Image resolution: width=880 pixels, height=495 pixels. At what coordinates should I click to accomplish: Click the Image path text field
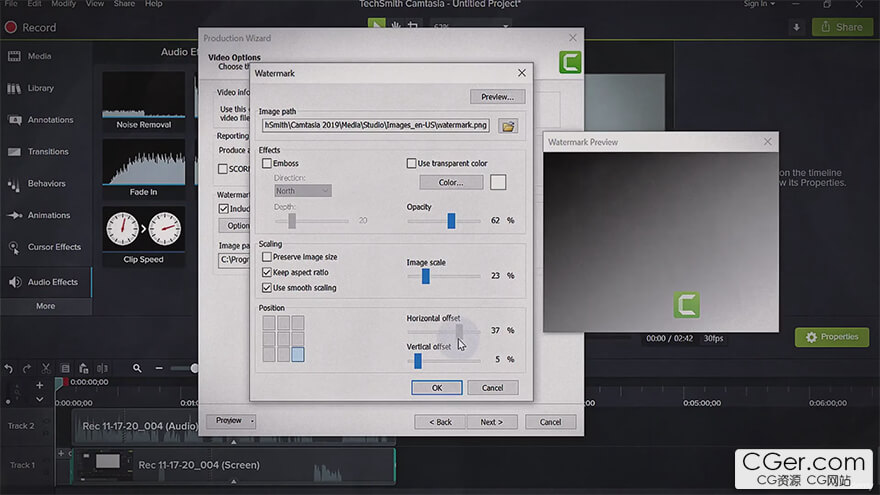tap(376, 125)
